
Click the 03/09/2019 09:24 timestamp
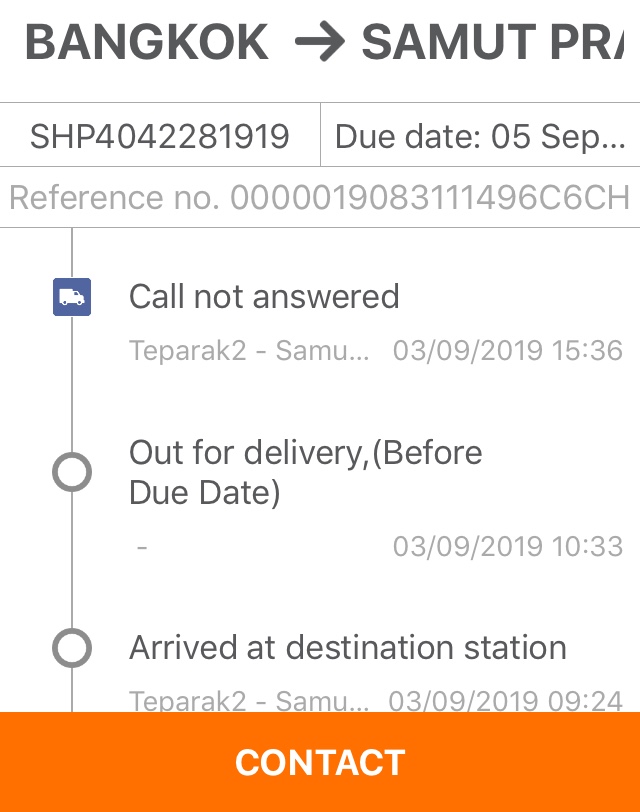pos(505,701)
